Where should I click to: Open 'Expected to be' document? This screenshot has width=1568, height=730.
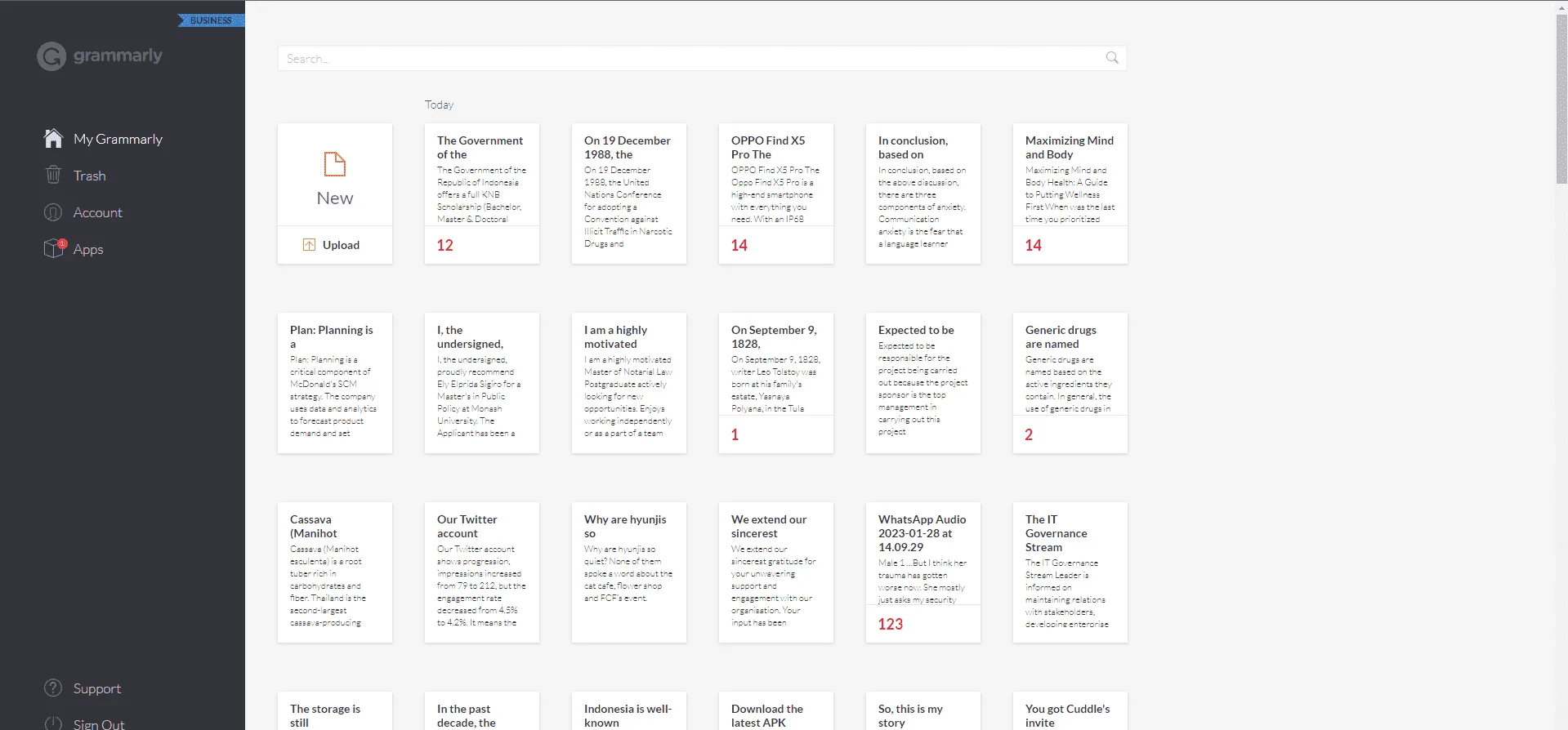[923, 383]
